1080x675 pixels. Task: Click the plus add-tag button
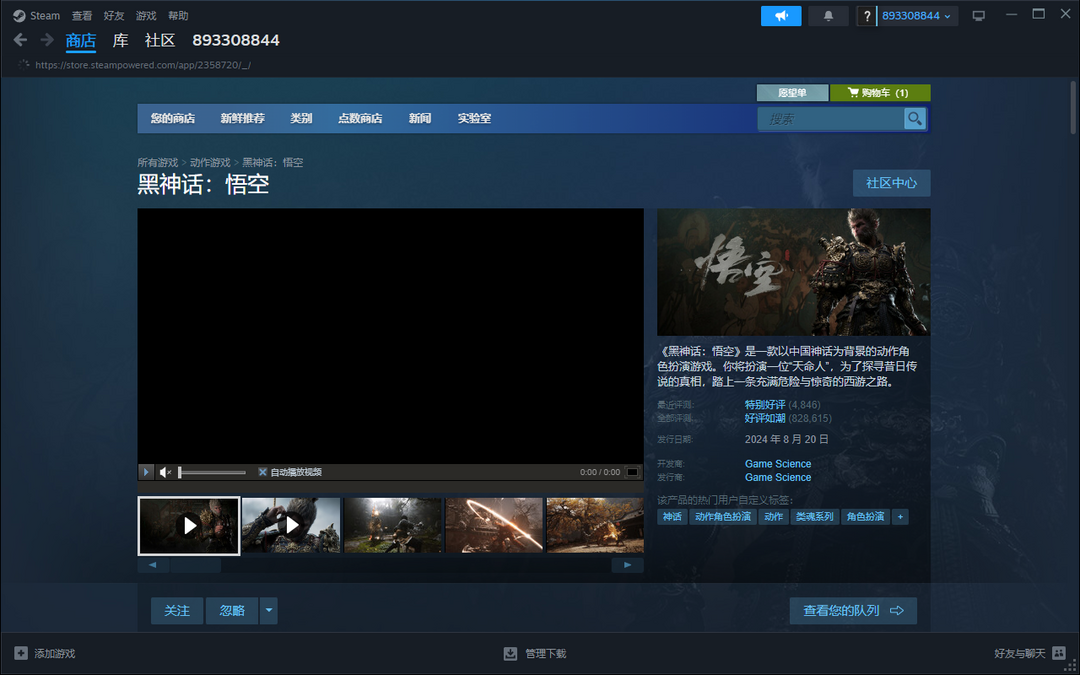[900, 517]
